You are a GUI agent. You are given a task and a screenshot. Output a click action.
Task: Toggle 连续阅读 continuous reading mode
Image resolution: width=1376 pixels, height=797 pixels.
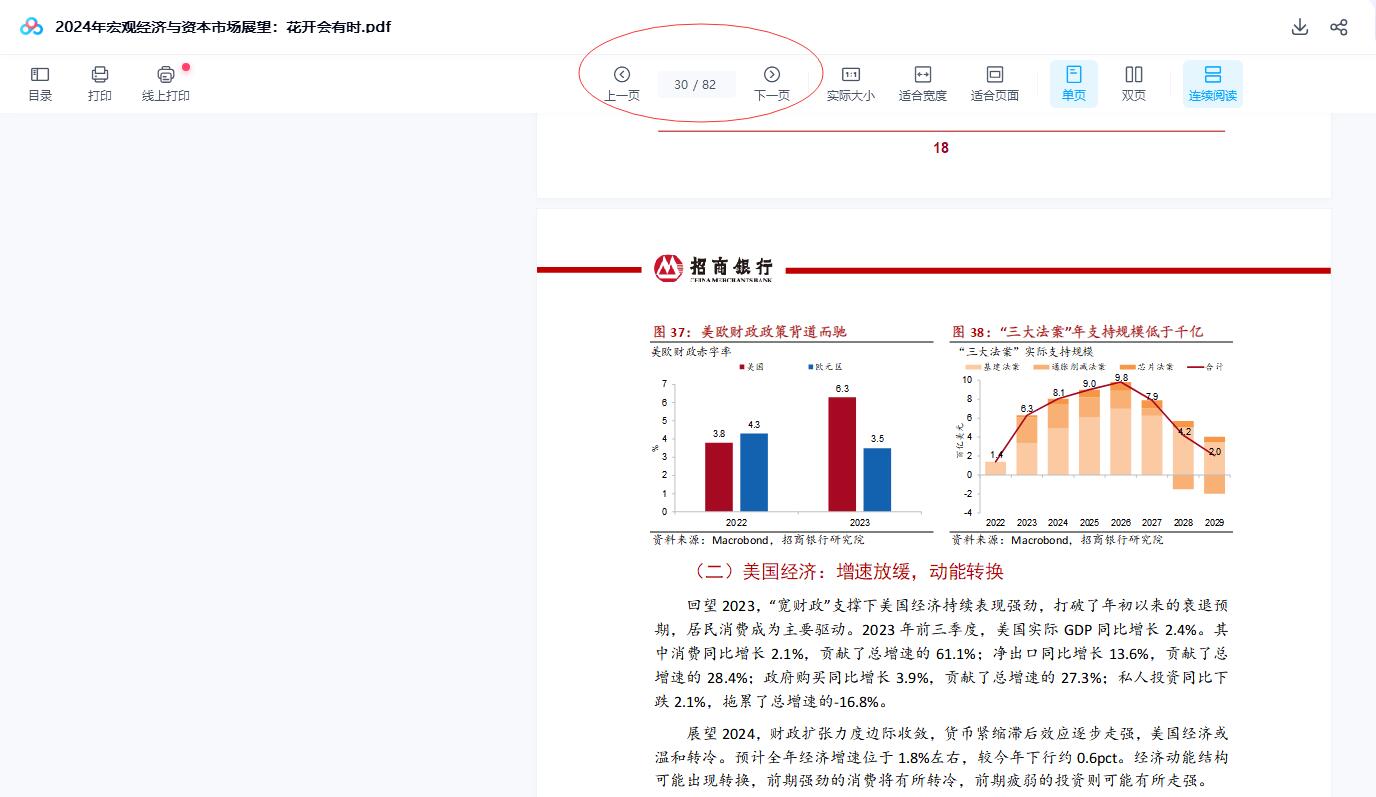coord(1212,83)
